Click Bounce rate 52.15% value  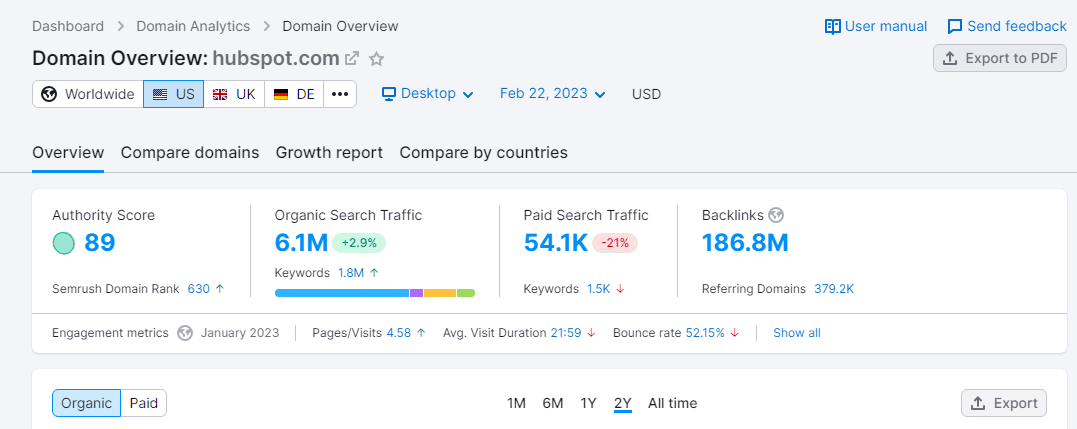pyautogui.click(x=705, y=333)
